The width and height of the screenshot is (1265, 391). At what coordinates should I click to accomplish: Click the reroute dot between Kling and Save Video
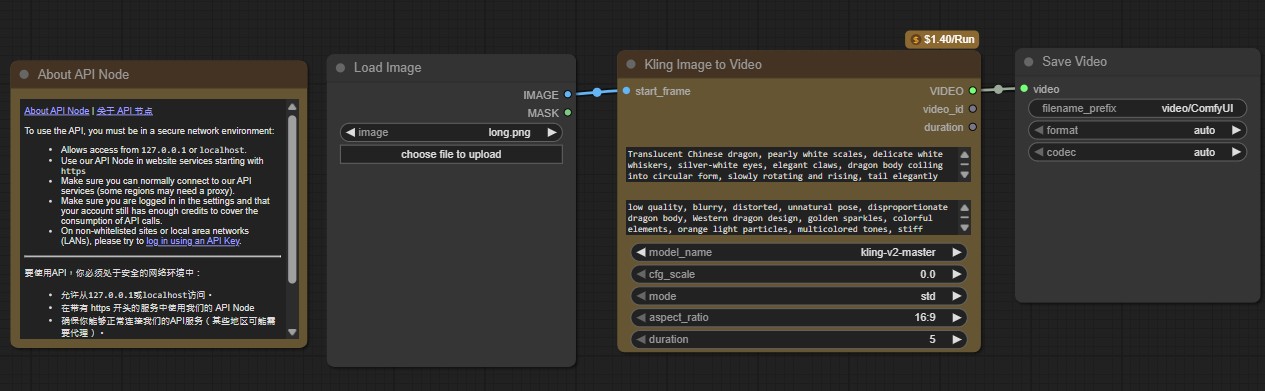pyautogui.click(x=998, y=90)
